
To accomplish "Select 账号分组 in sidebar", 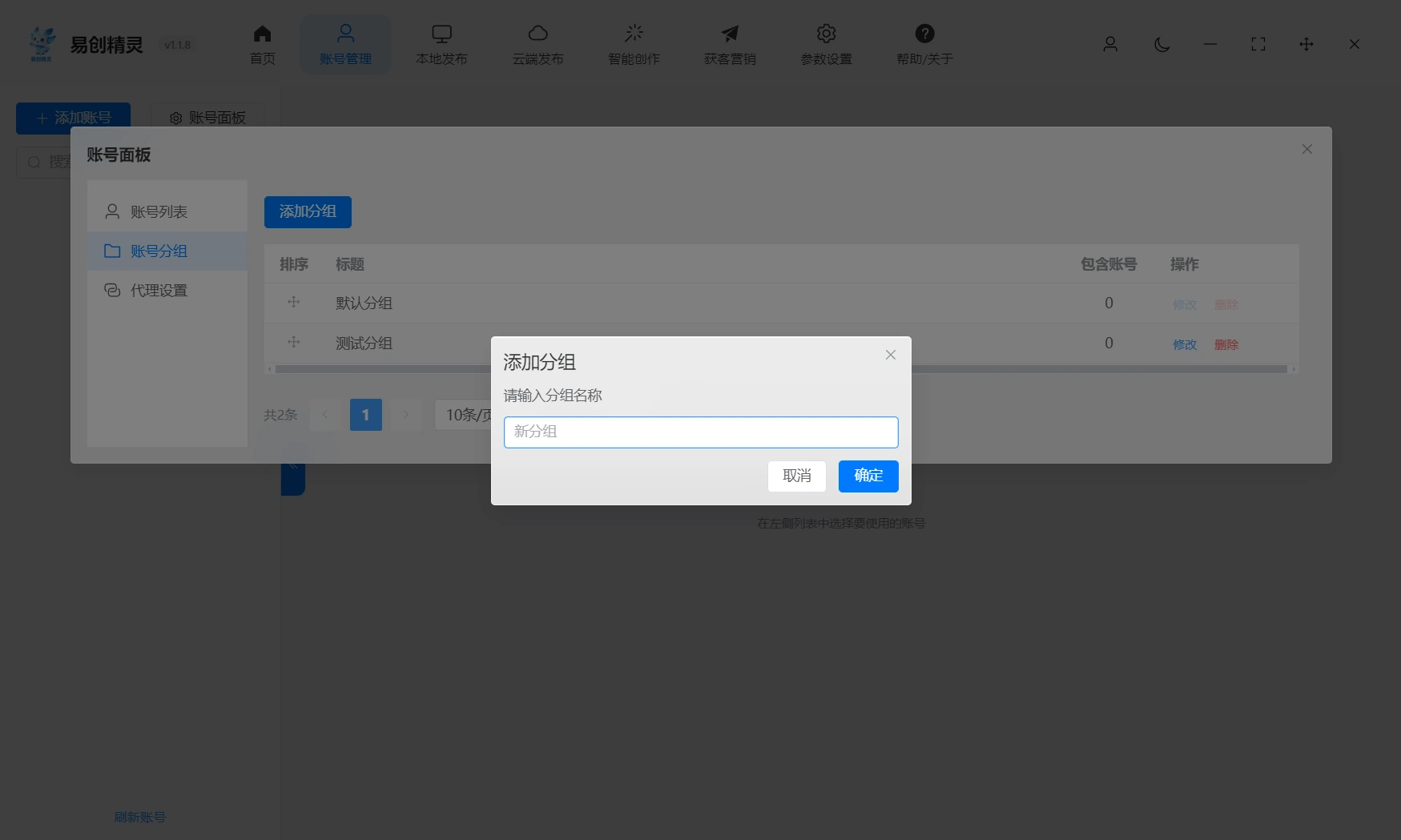I will (167, 251).
